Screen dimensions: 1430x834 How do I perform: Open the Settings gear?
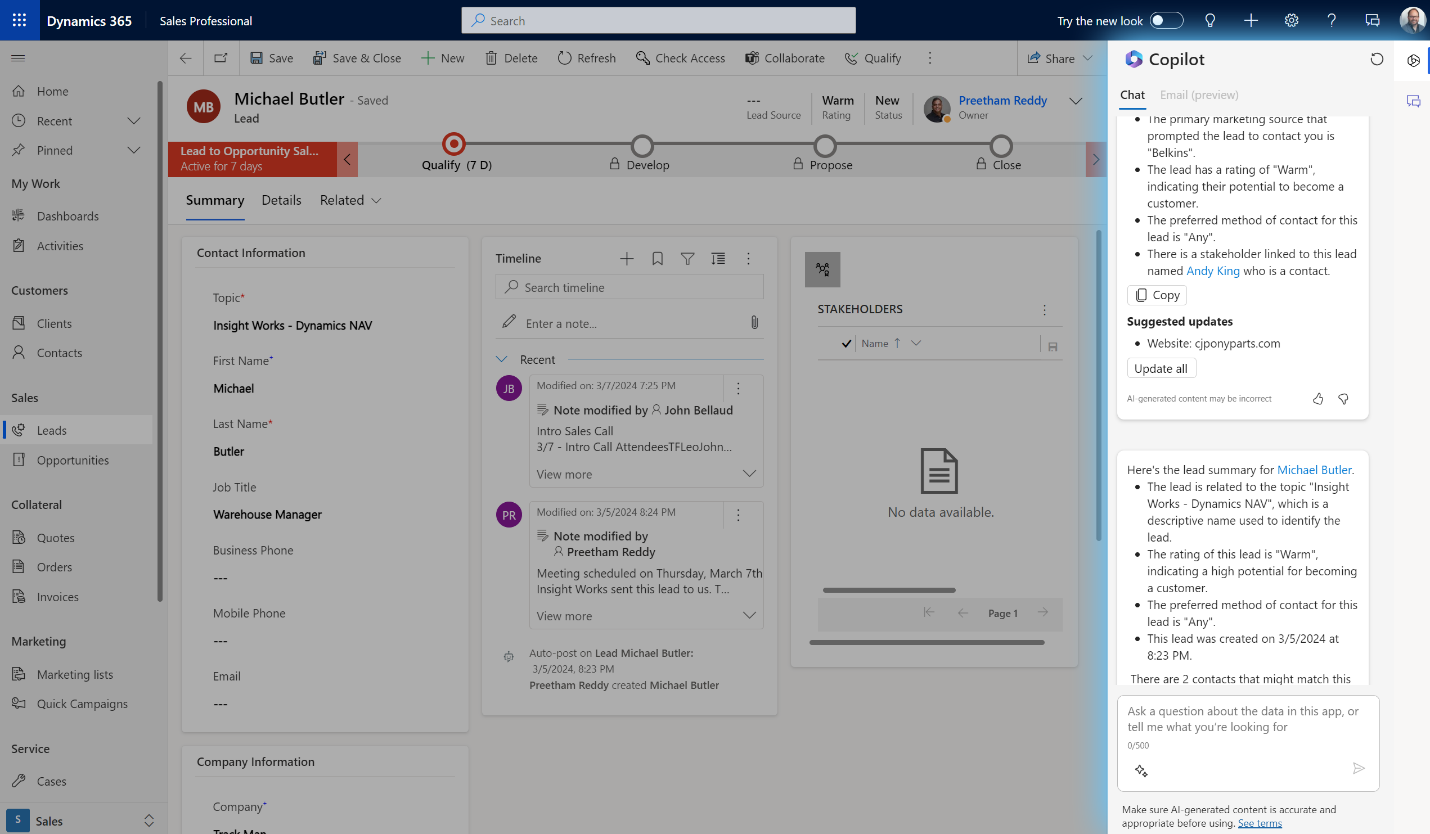point(1292,20)
